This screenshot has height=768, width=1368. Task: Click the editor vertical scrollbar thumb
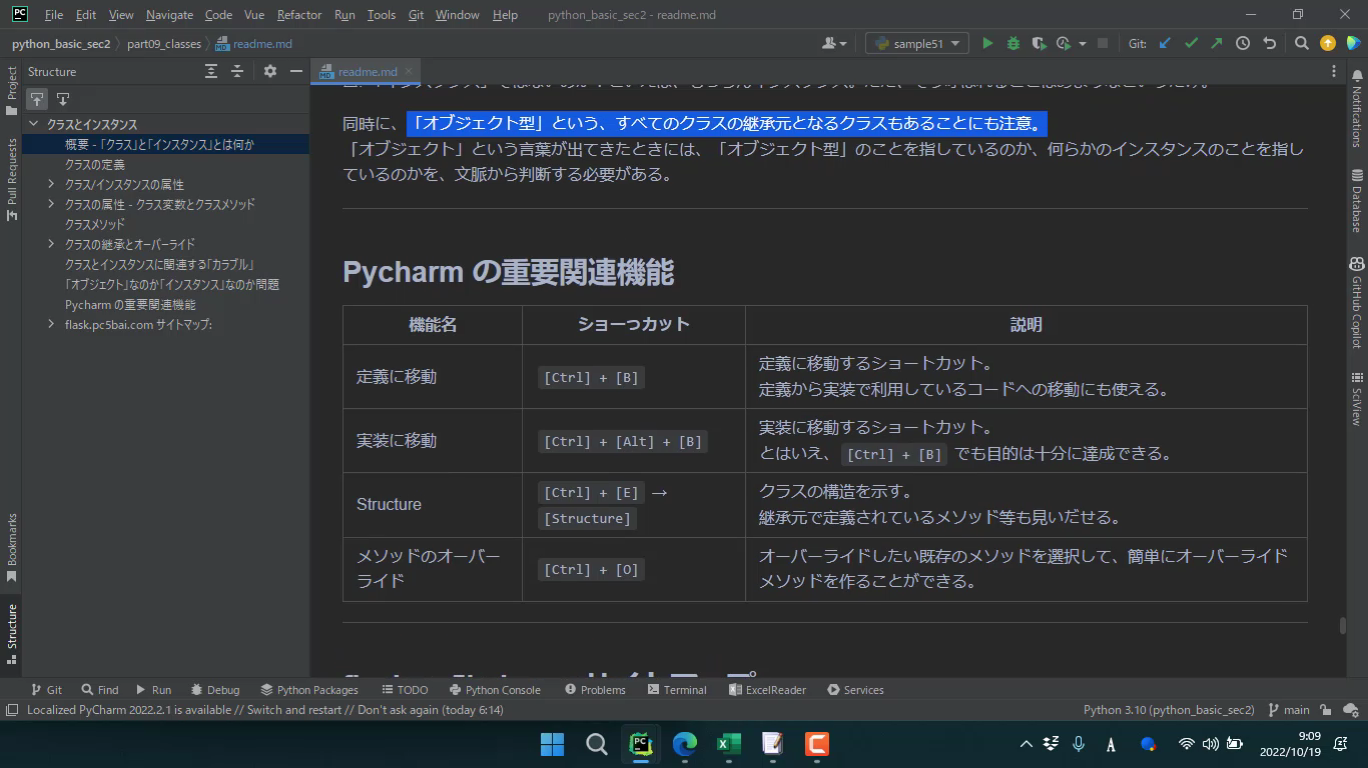pos(1343,626)
